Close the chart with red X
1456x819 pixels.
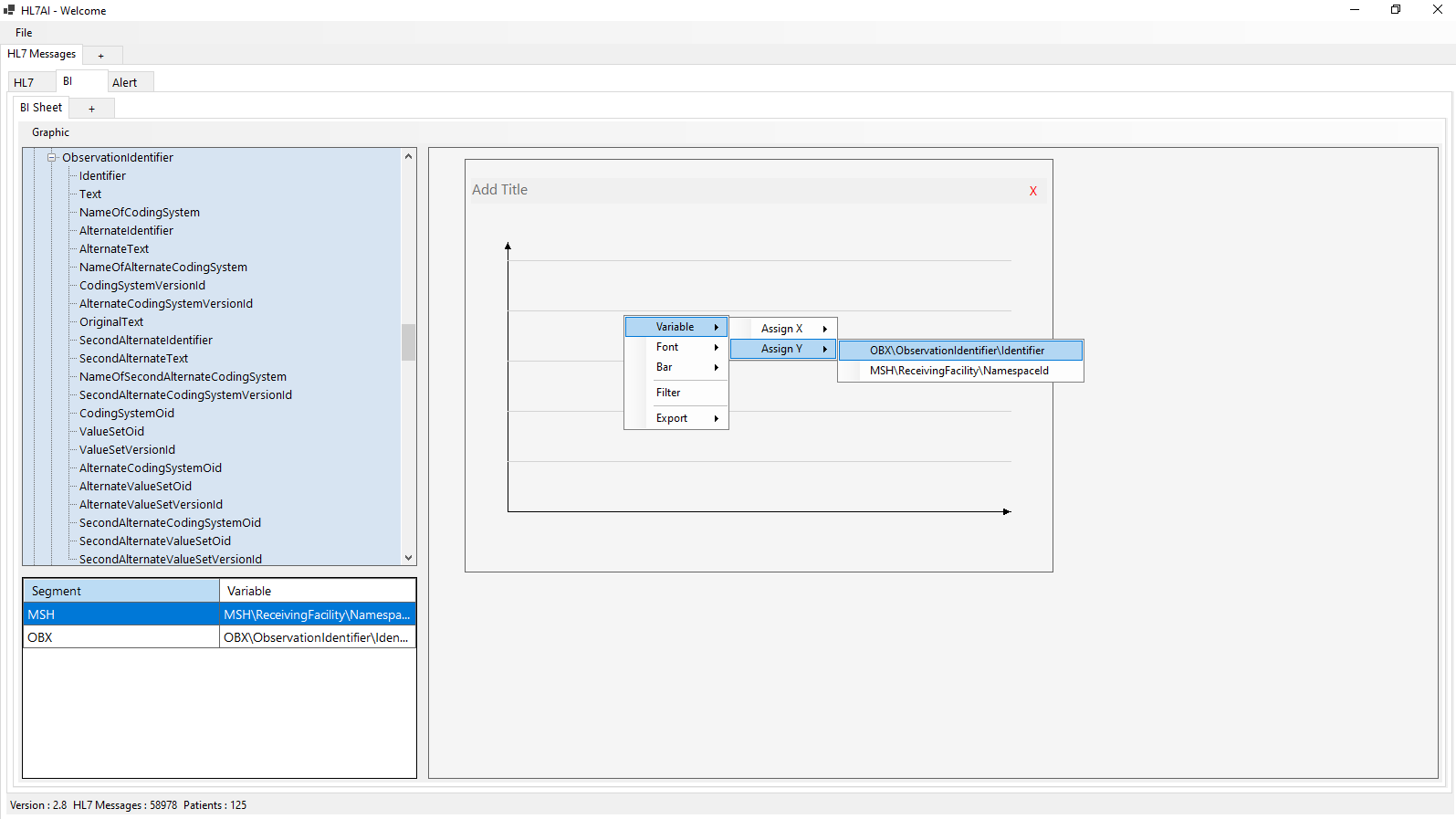(x=1032, y=191)
